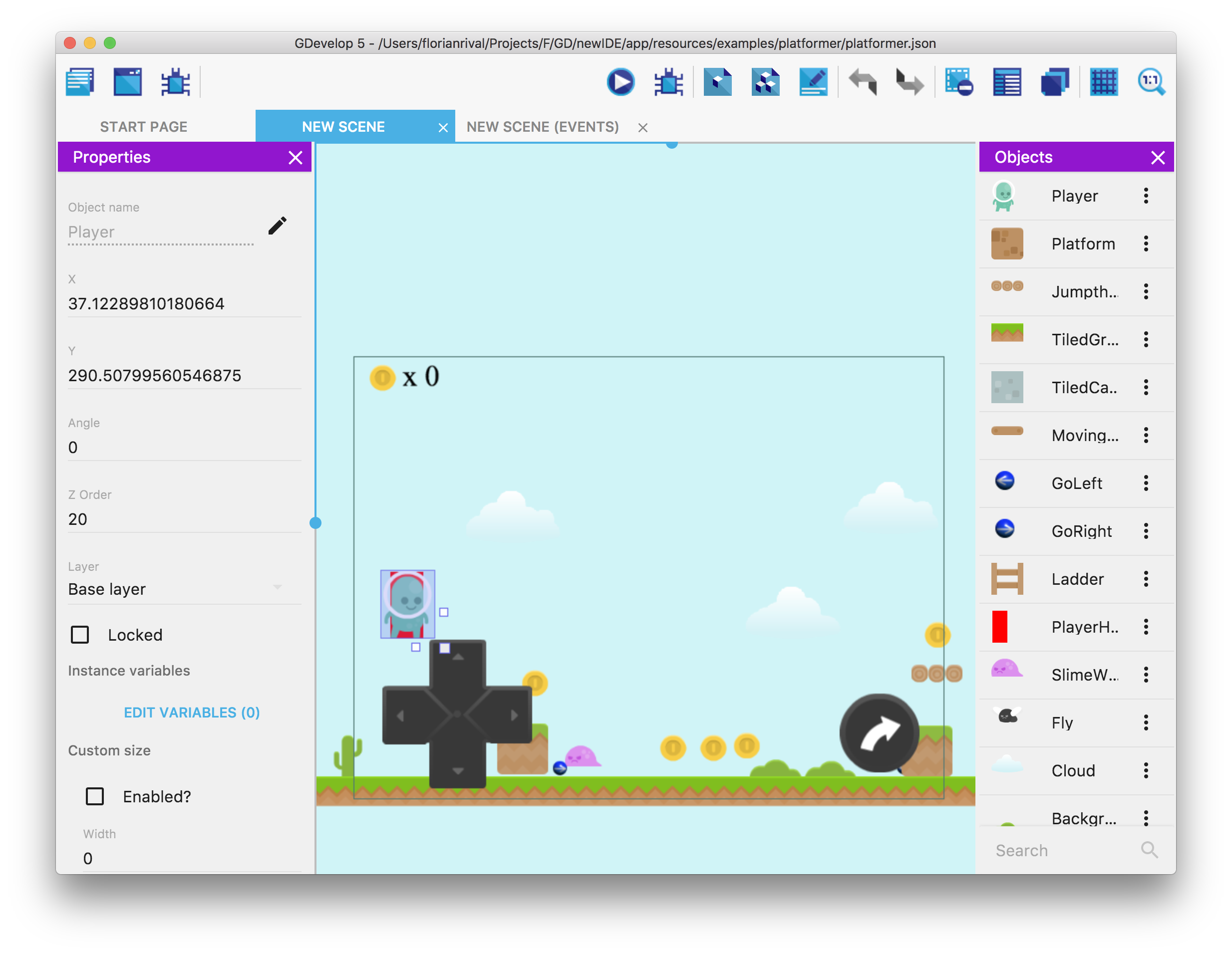Screen dimensions: 1232x954
Task: Open the three-dot menu for Platform object
Action: click(x=1146, y=243)
